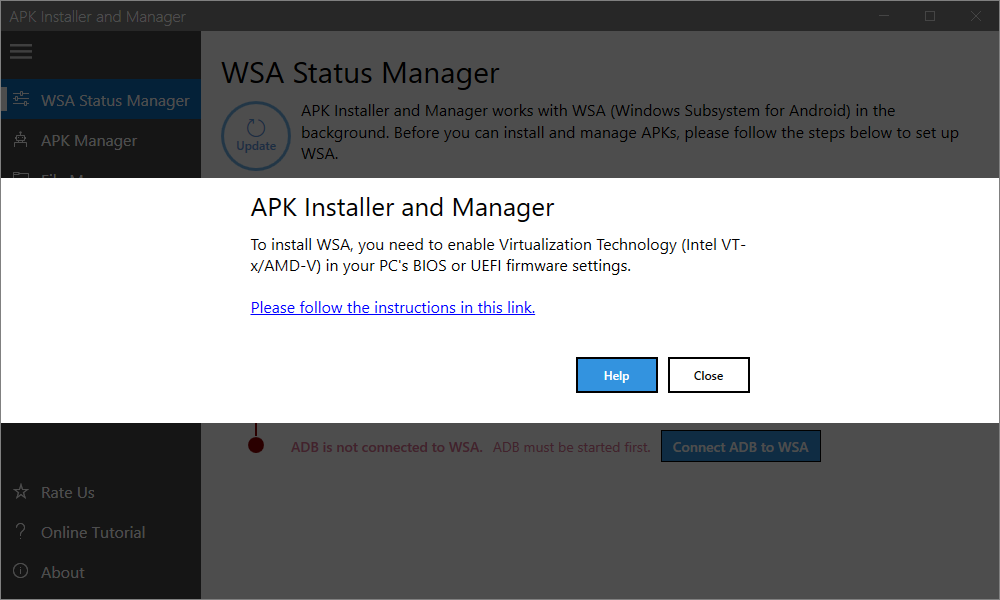1000x600 pixels.
Task: Minimize the APK Installer window
Action: click(884, 16)
